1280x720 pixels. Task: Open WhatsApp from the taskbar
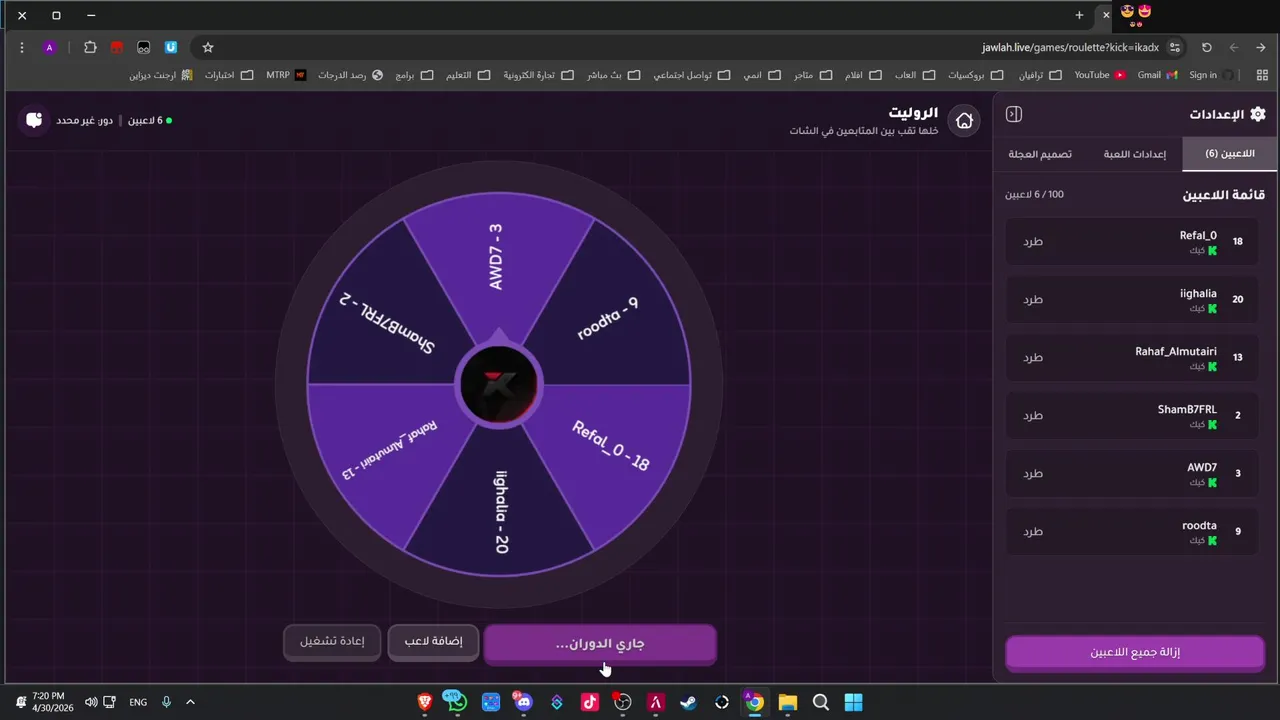[x=457, y=702]
